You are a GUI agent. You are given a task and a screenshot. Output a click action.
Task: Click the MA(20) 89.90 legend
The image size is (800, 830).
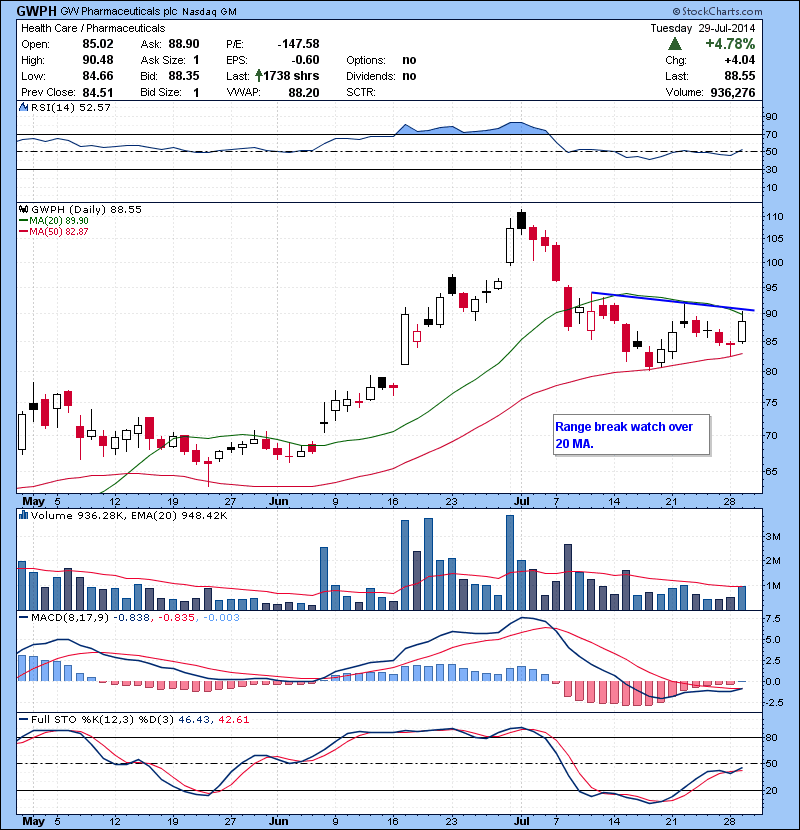click(54, 220)
